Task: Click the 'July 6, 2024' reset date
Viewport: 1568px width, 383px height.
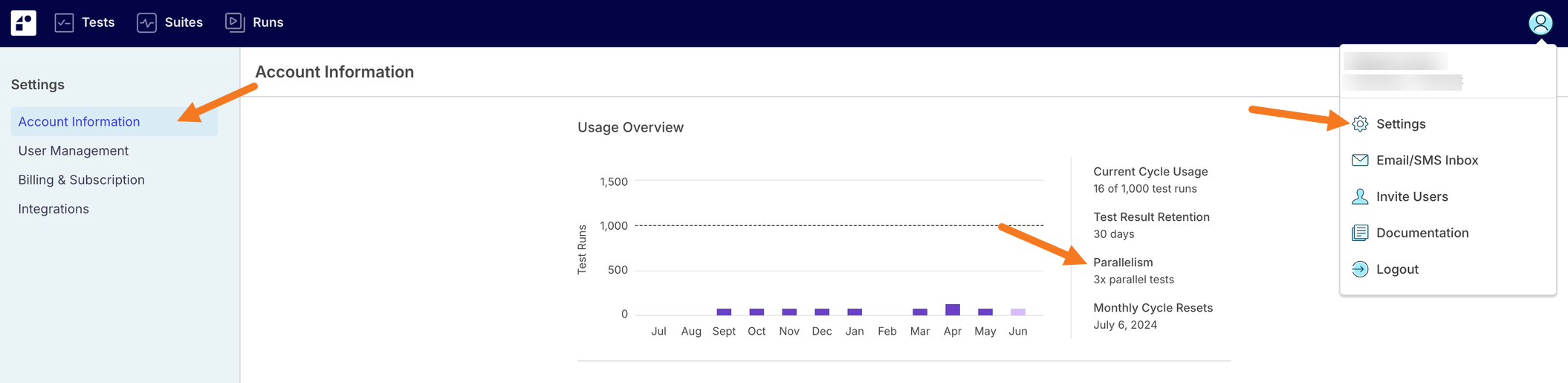Action: click(x=1125, y=325)
